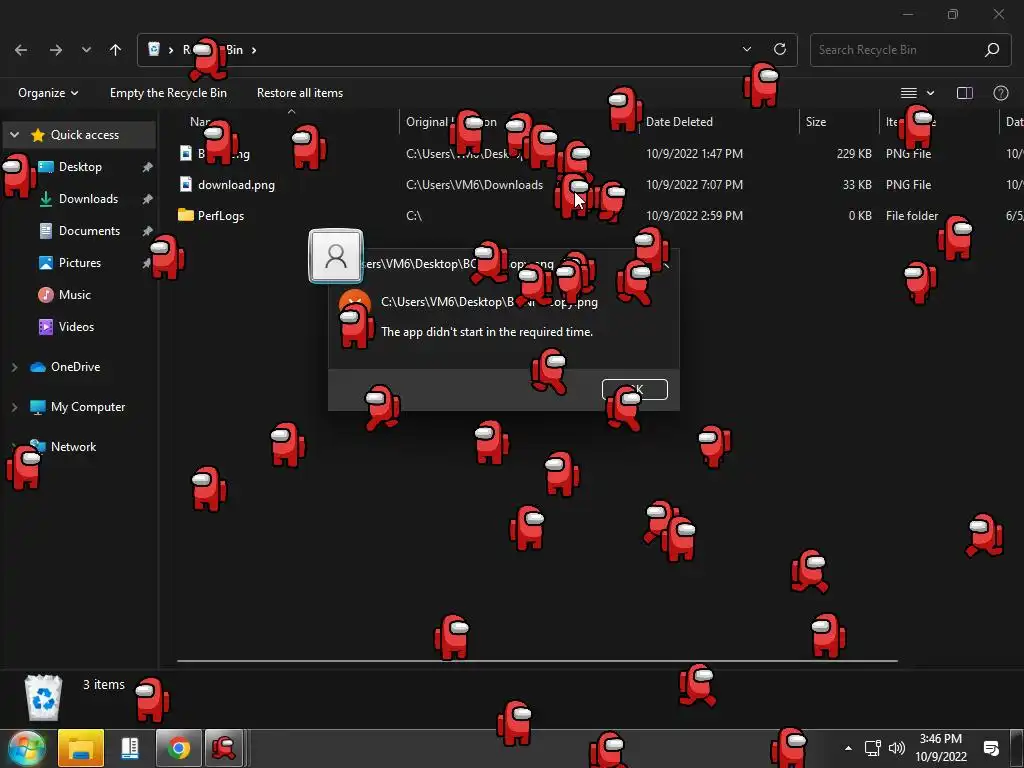
Task: Open Videos in navigation pane
Action: coord(76,327)
